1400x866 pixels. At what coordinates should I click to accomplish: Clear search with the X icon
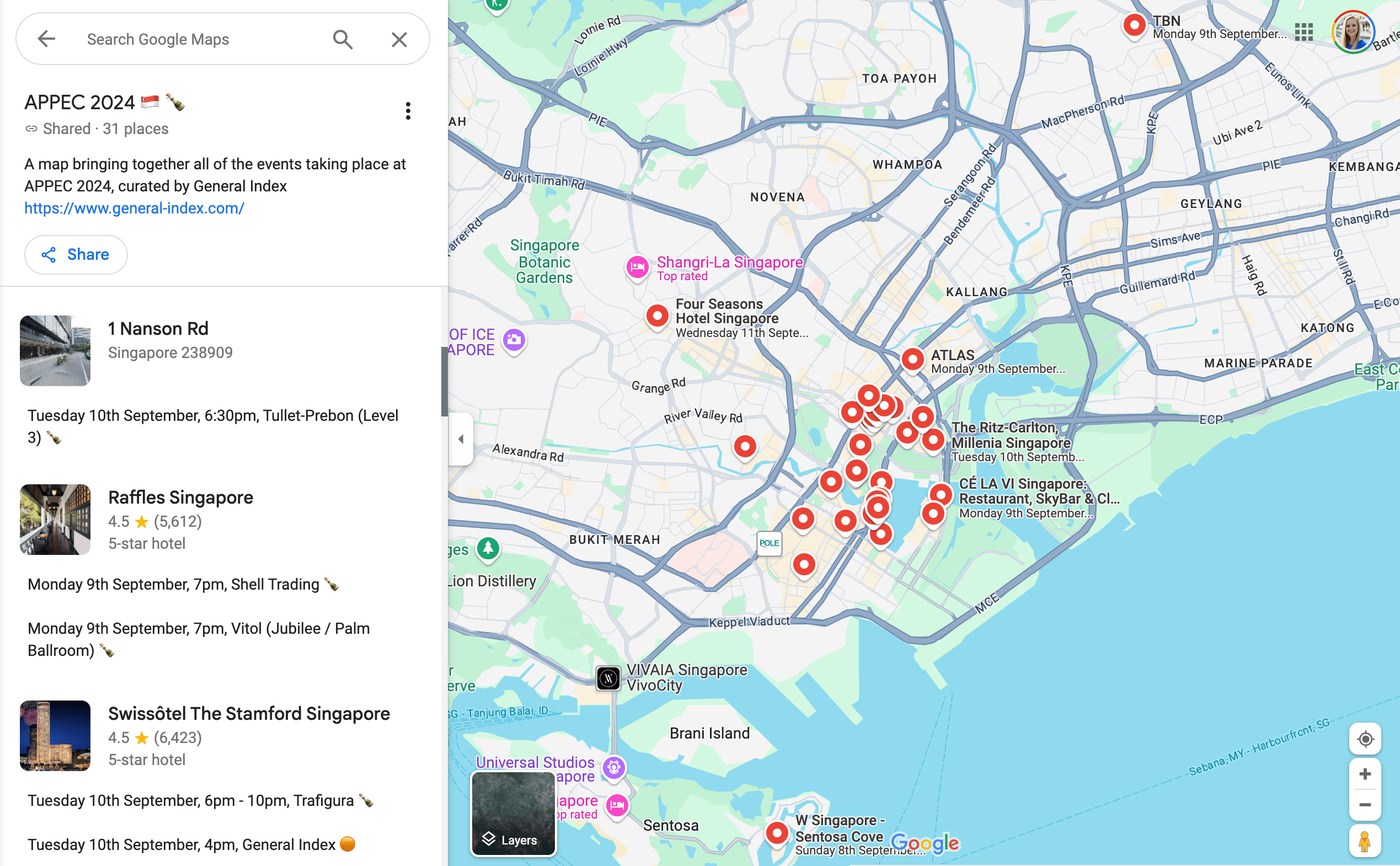click(399, 39)
